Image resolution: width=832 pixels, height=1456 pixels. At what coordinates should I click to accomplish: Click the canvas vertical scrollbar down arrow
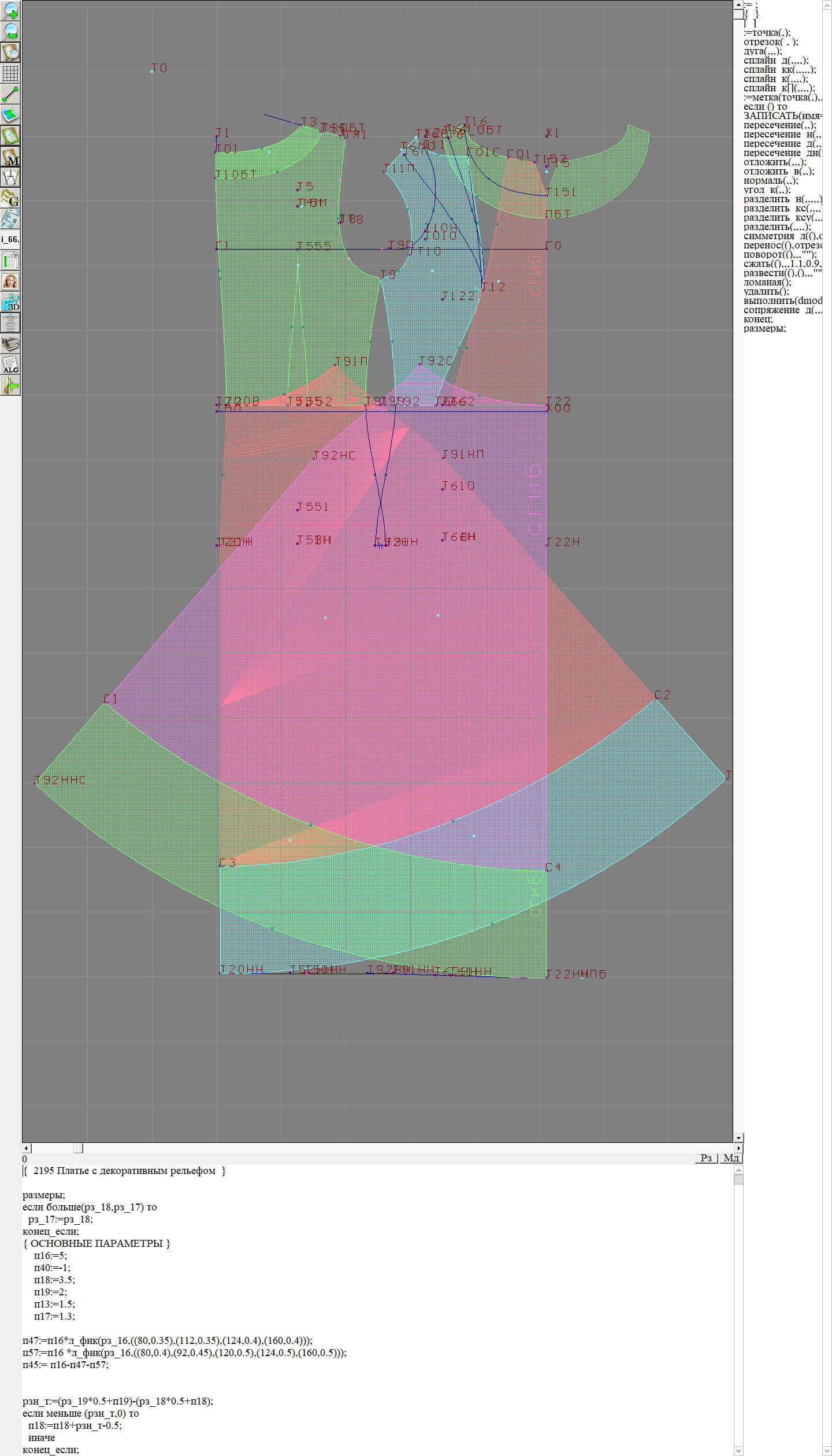coord(738,1138)
